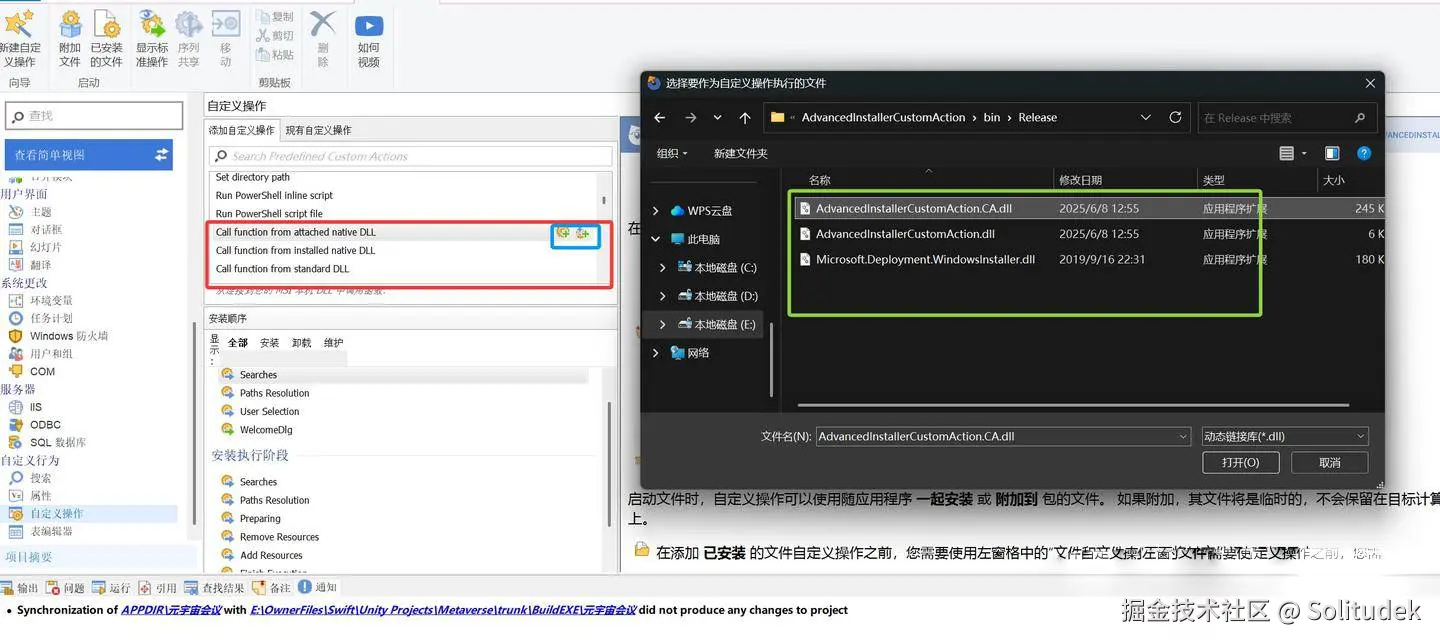Expand WPS云盘 in navigation pane

click(x=656, y=211)
